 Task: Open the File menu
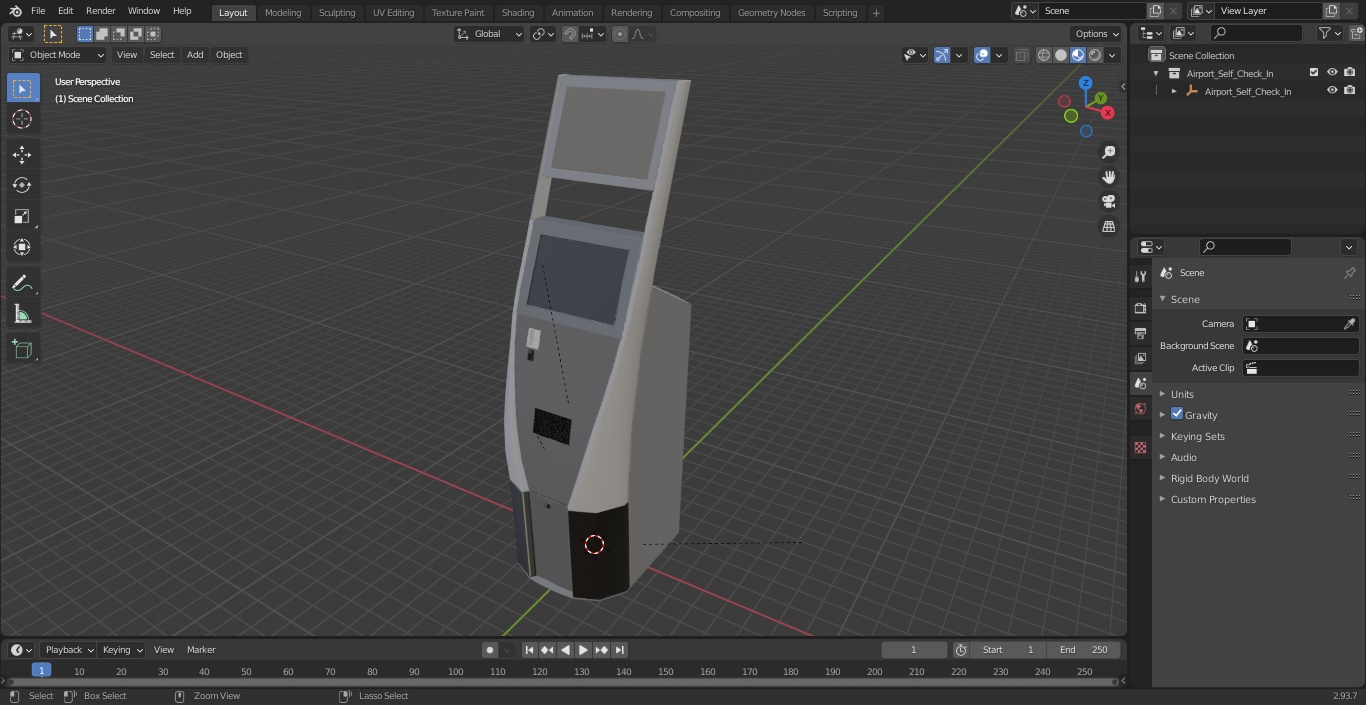[x=38, y=11]
